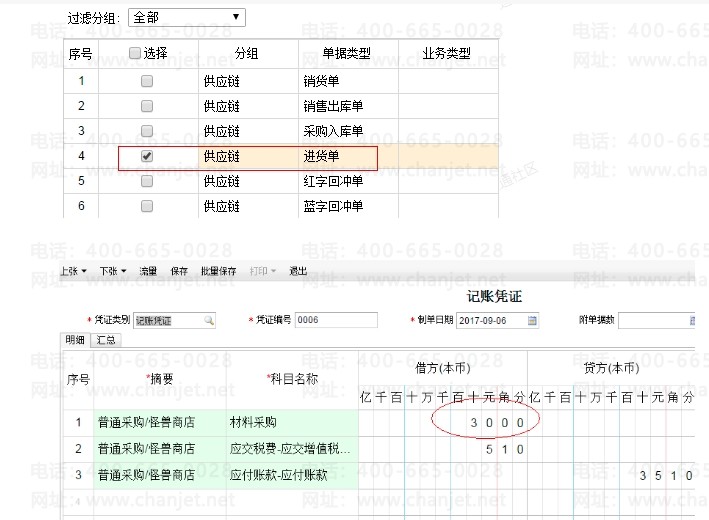709x520 pixels.
Task: Click 退出 to exit the voucher
Action: 298,271
